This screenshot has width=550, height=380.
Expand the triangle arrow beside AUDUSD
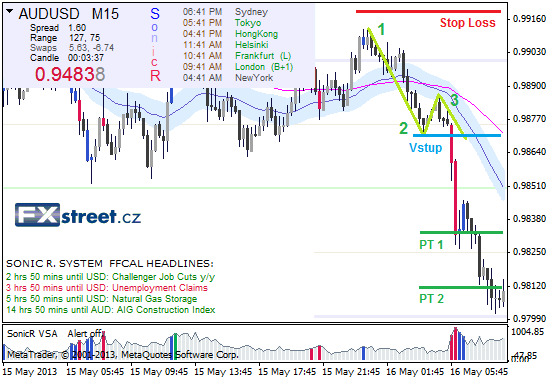coord(9,12)
